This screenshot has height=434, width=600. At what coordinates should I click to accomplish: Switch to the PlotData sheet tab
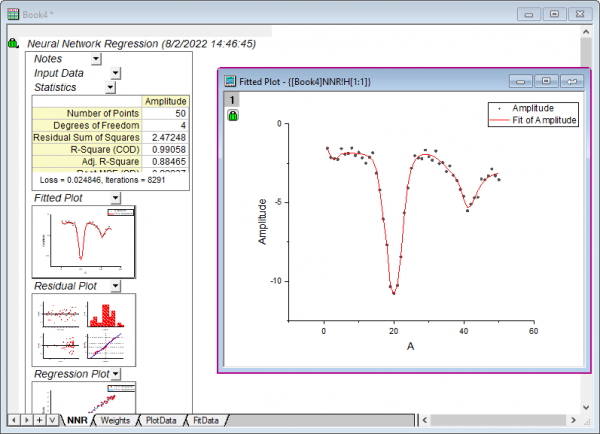(x=160, y=420)
